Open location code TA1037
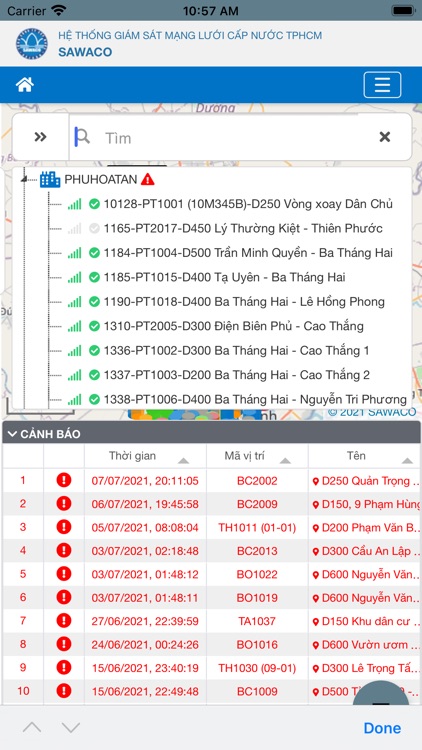The height and width of the screenshot is (750, 422). pos(257,621)
